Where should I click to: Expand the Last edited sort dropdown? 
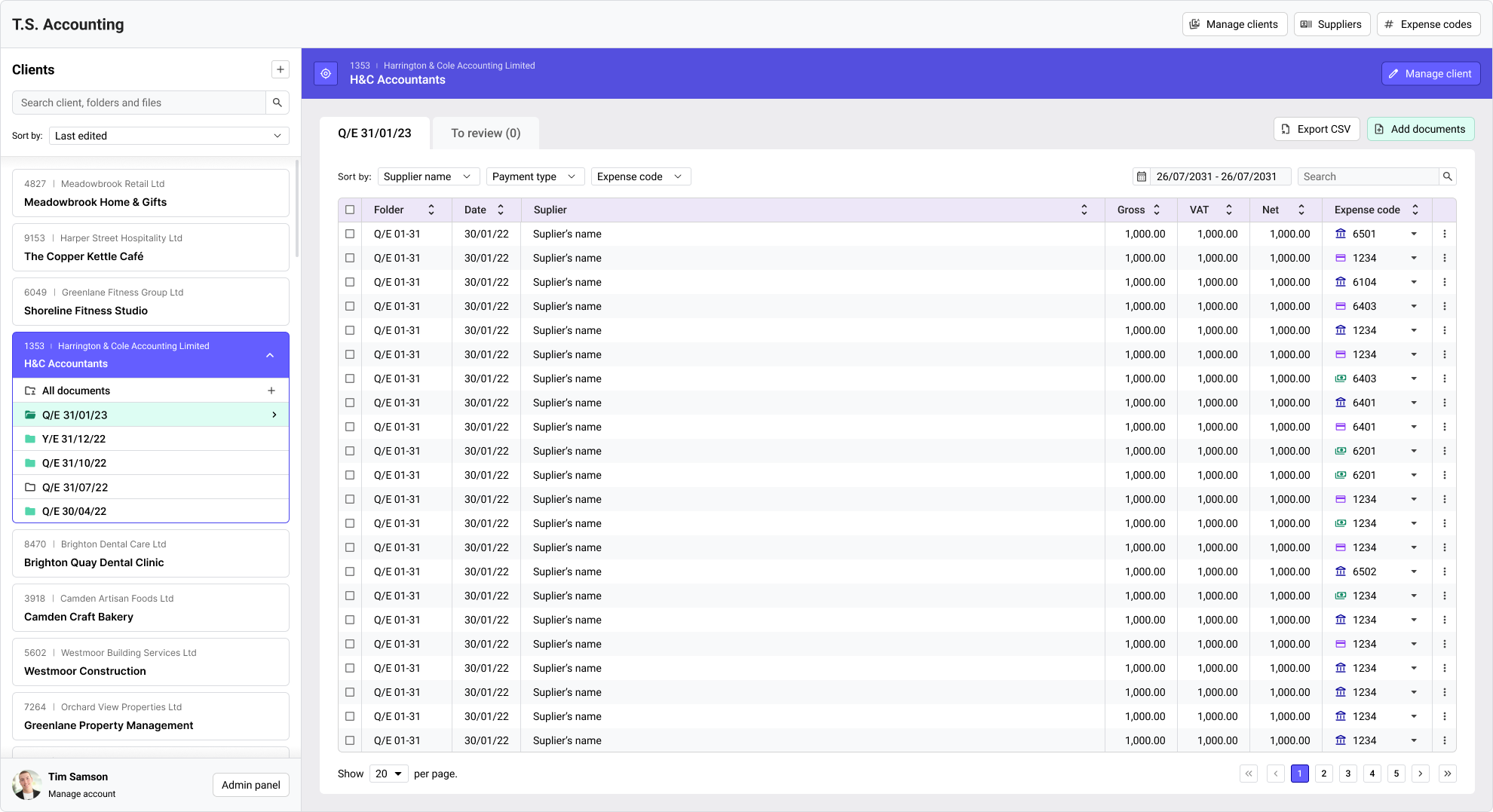(169, 136)
